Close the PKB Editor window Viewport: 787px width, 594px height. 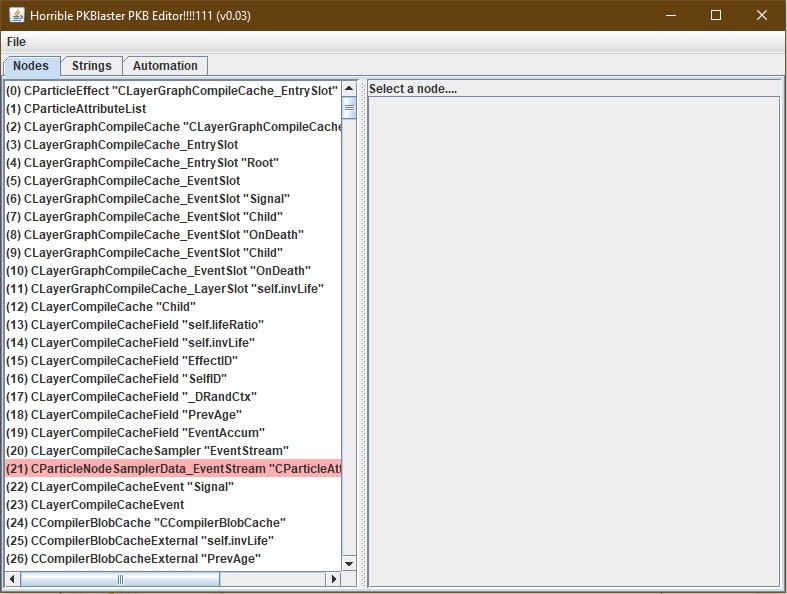pos(762,15)
